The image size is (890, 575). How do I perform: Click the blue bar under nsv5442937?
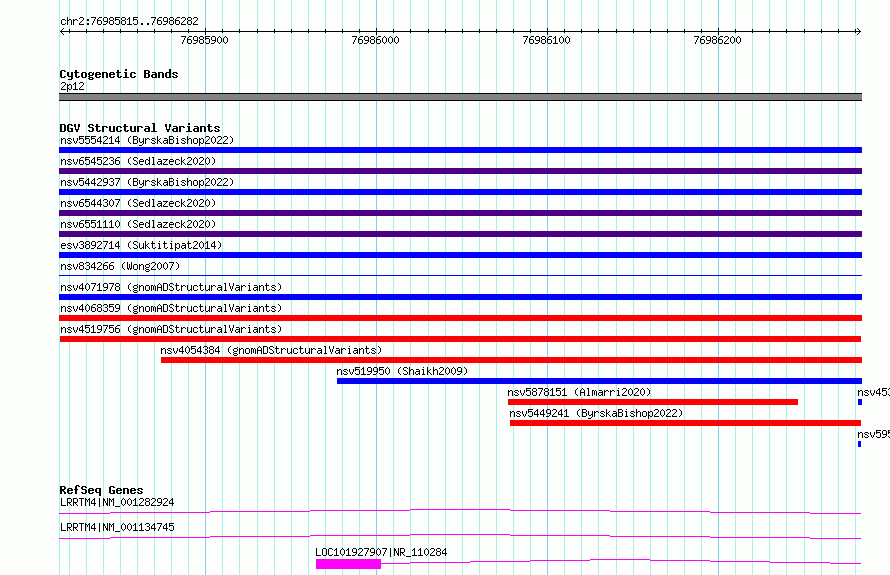pyautogui.click(x=460, y=192)
